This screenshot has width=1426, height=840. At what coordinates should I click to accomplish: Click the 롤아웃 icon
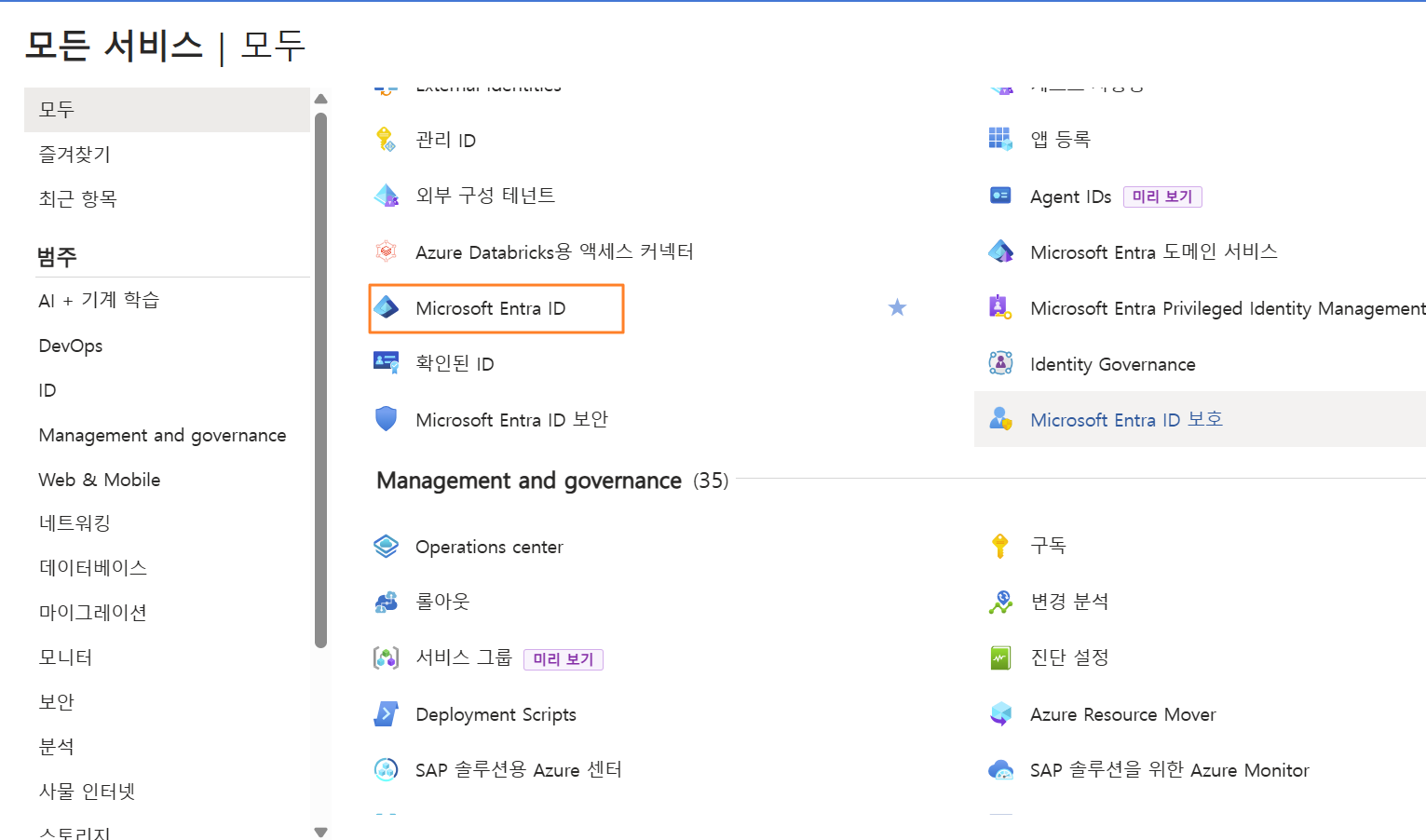point(386,603)
